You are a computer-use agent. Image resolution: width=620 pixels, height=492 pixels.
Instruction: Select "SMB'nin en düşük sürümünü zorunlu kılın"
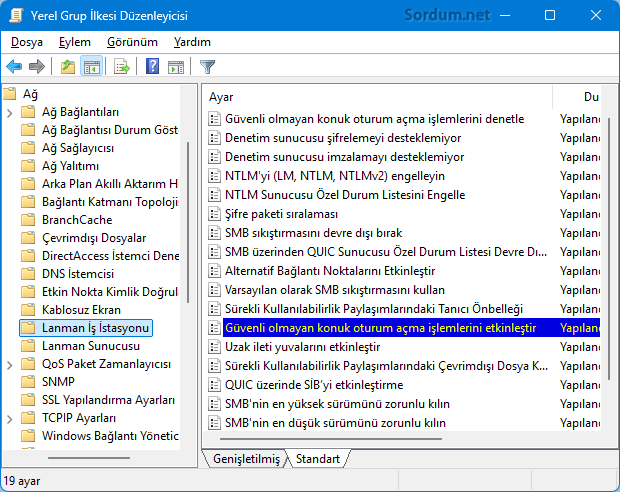[x=335, y=423]
